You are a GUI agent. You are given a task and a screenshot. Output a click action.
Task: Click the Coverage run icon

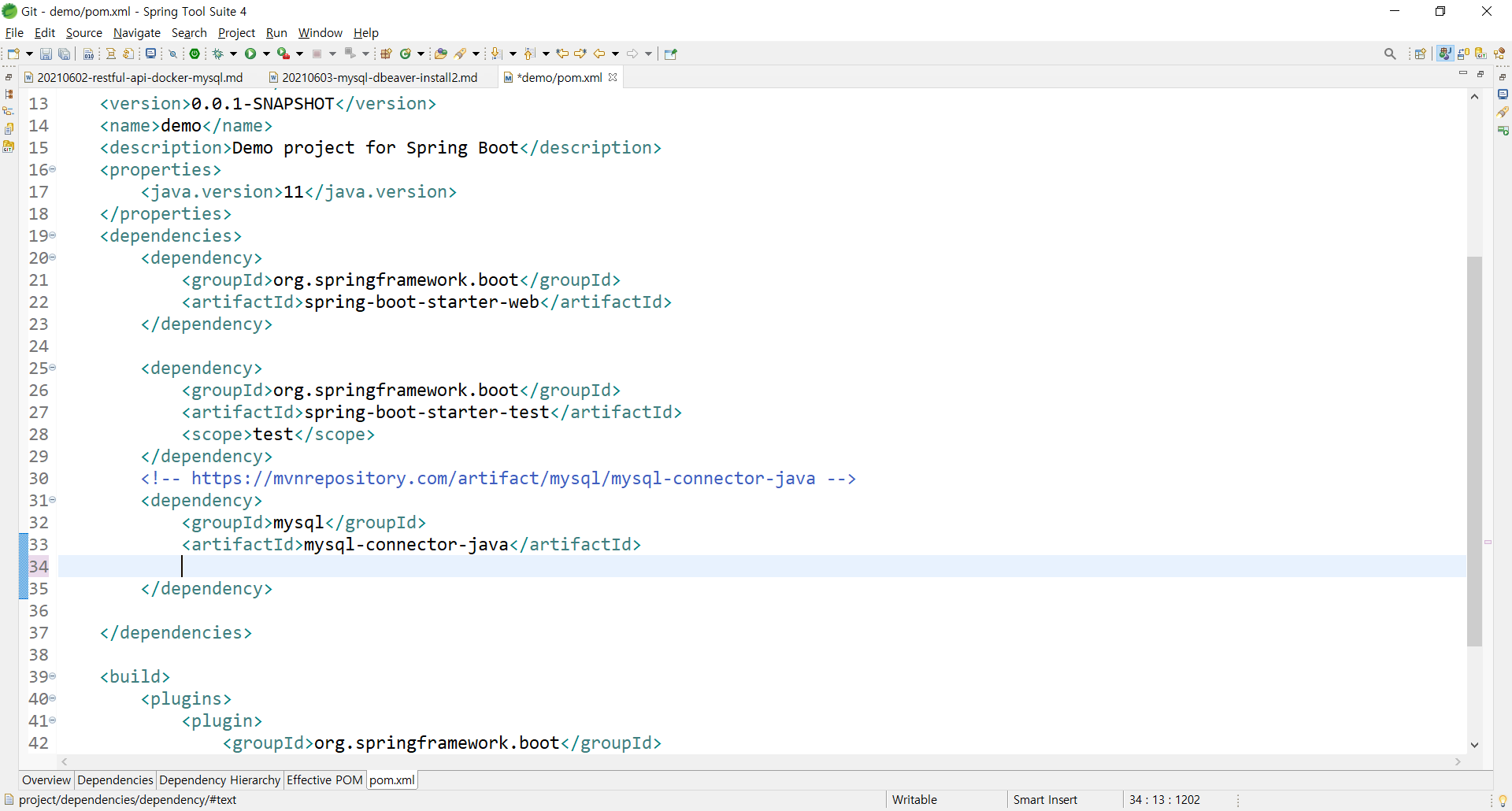click(x=283, y=54)
